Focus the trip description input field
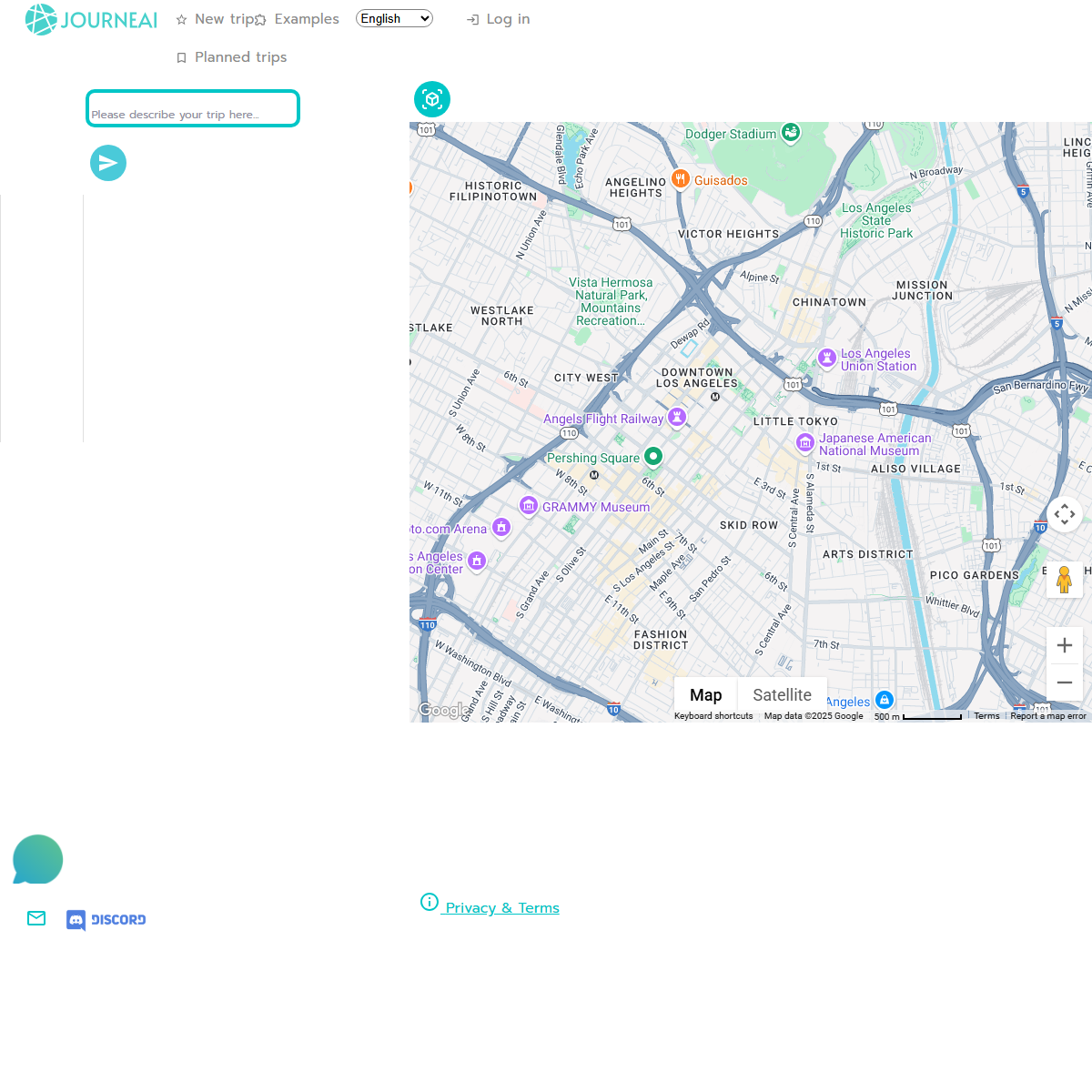Image resolution: width=1092 pixels, height=1092 pixels. [x=193, y=108]
